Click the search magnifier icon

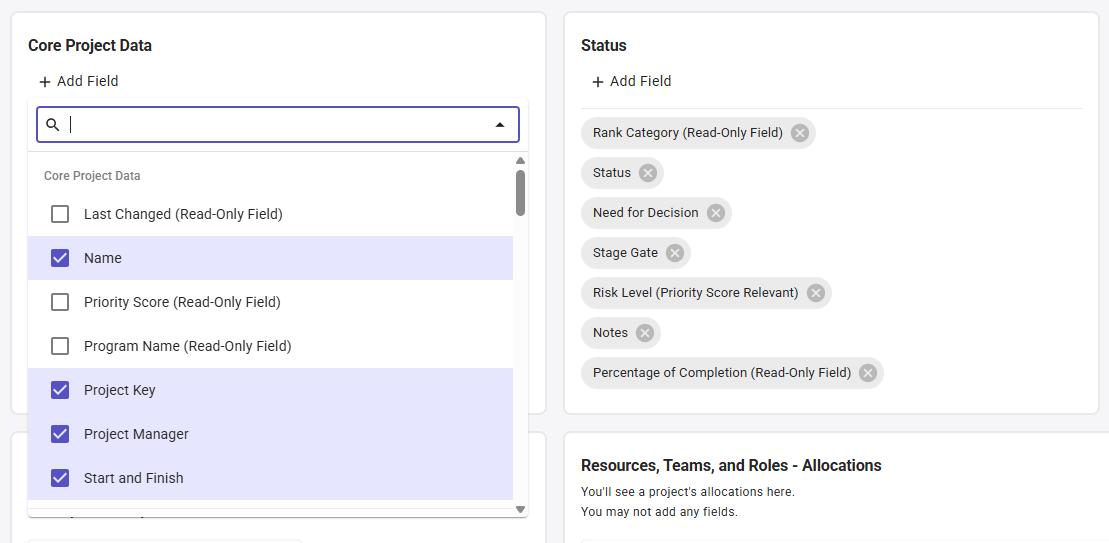coord(54,125)
